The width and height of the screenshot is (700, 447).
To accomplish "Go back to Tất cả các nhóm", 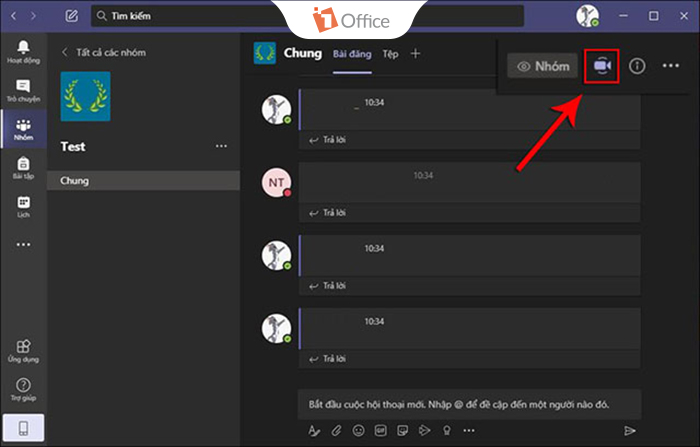I will click(x=104, y=52).
